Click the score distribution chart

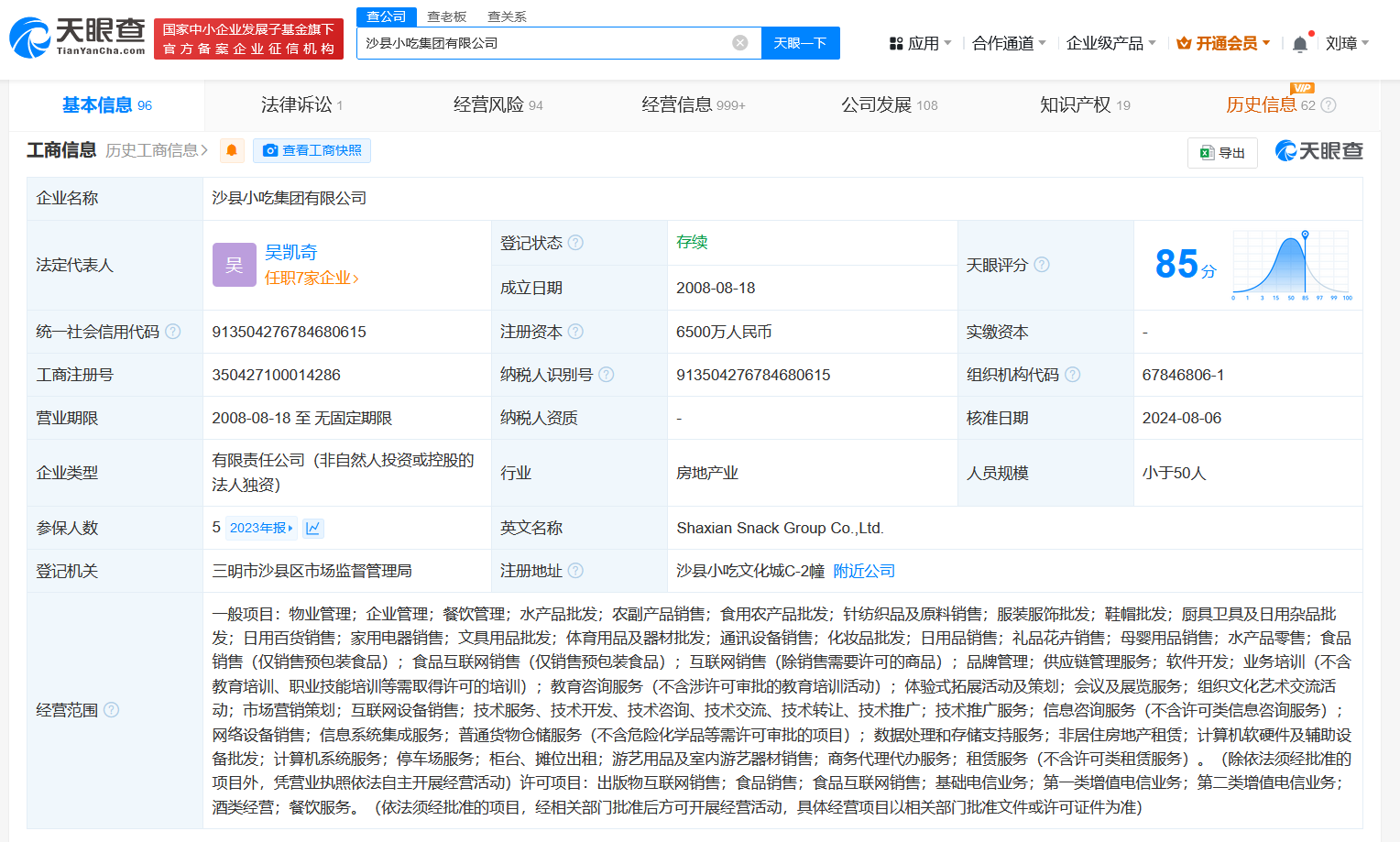click(x=1293, y=266)
